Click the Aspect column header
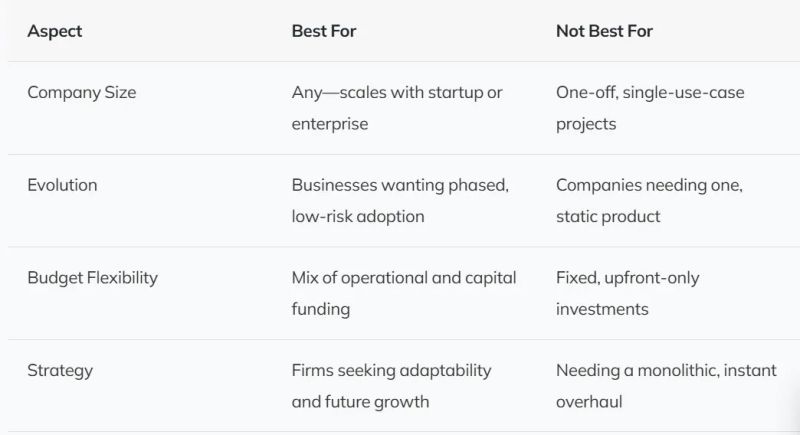 coord(55,31)
